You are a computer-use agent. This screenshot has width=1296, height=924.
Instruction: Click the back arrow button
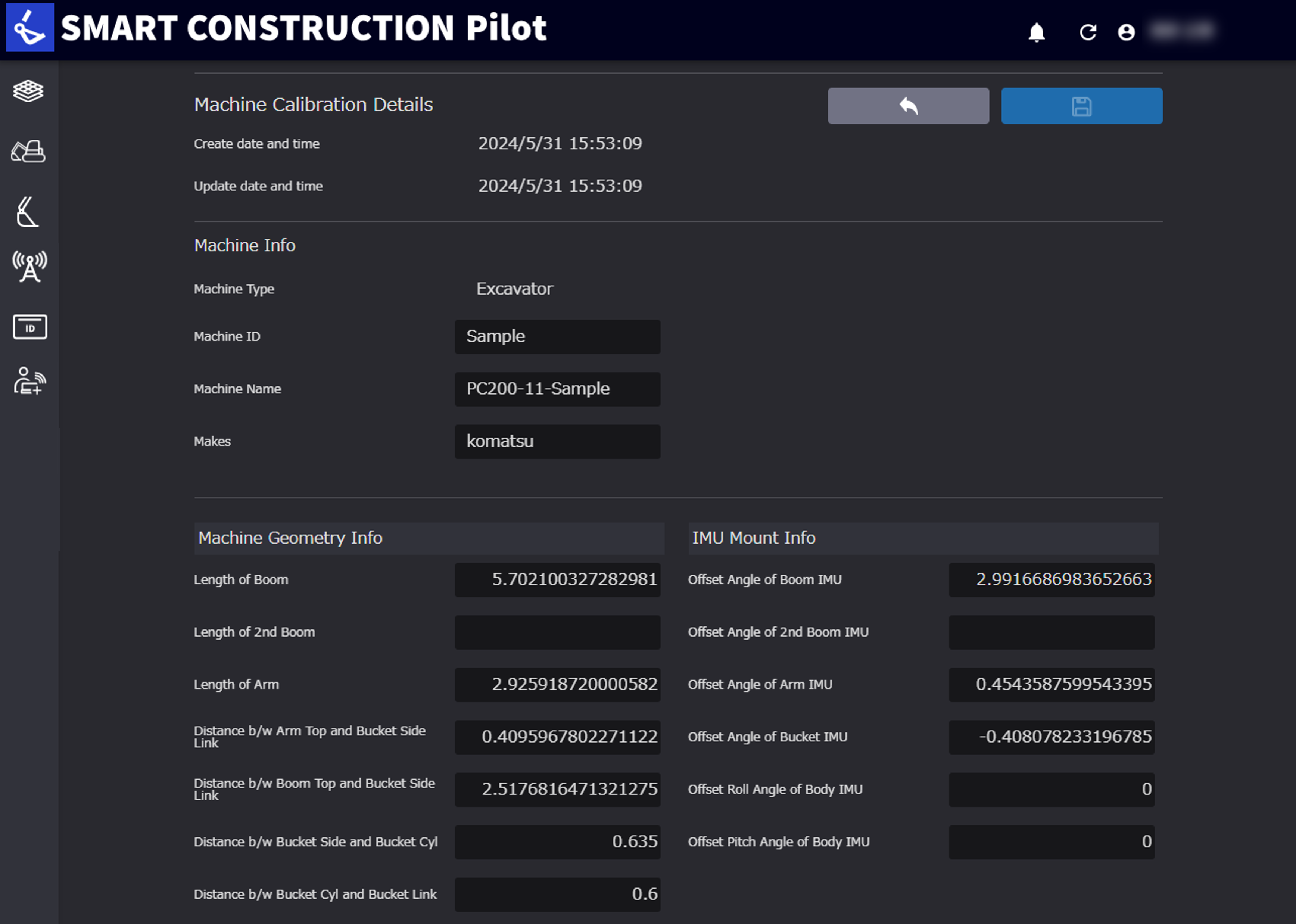pos(908,106)
